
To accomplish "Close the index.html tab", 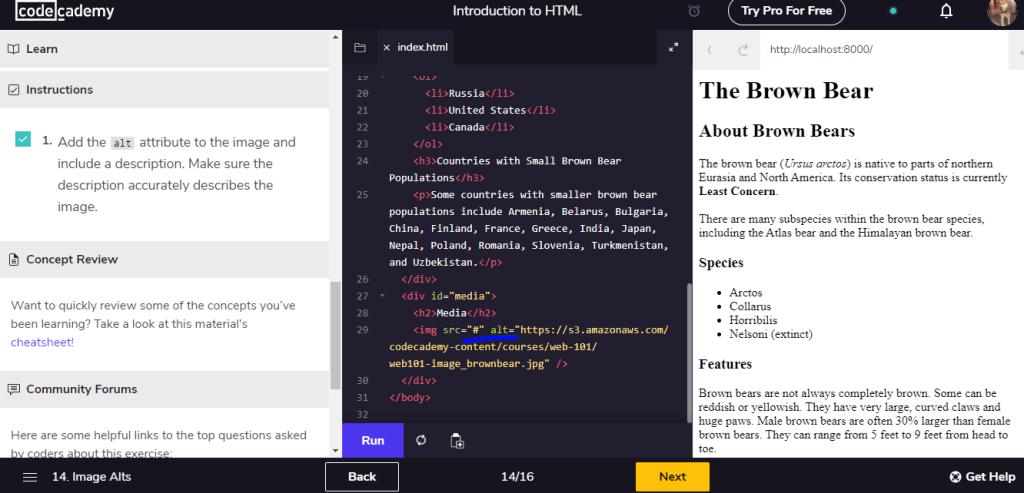I will point(386,47).
